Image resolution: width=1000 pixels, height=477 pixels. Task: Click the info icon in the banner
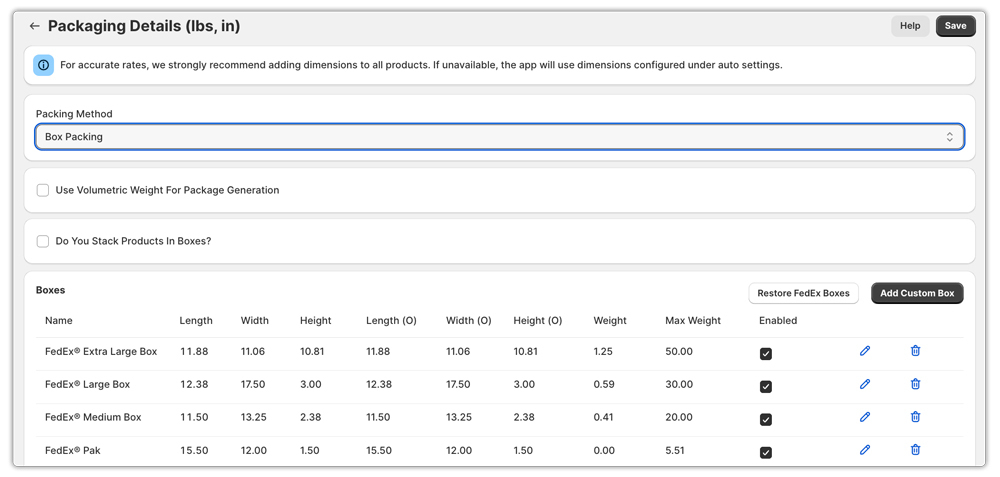point(44,65)
